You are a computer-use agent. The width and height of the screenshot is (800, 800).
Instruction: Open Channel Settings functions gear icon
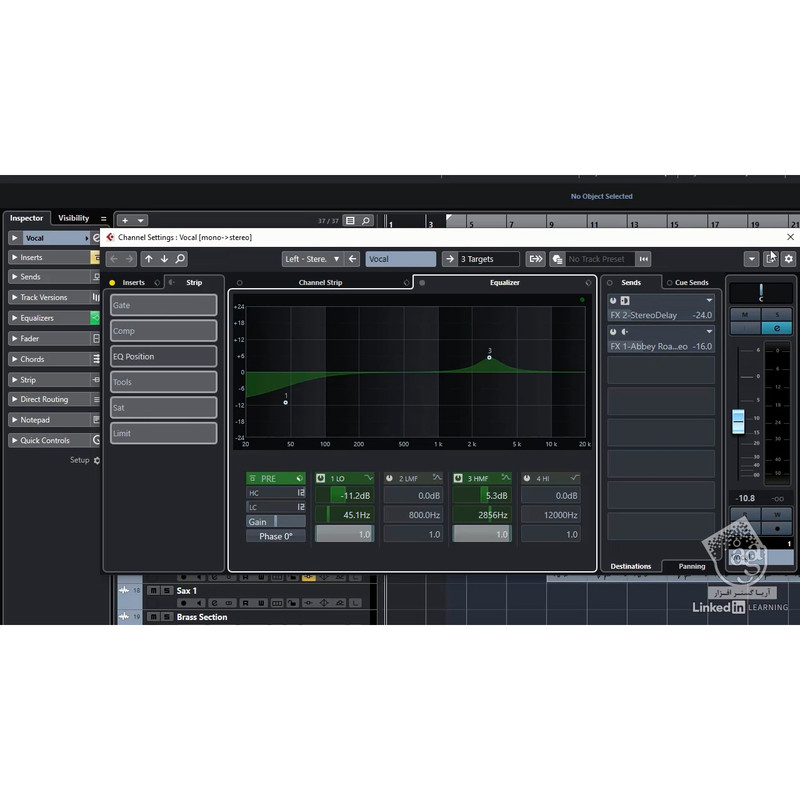[x=788, y=259]
